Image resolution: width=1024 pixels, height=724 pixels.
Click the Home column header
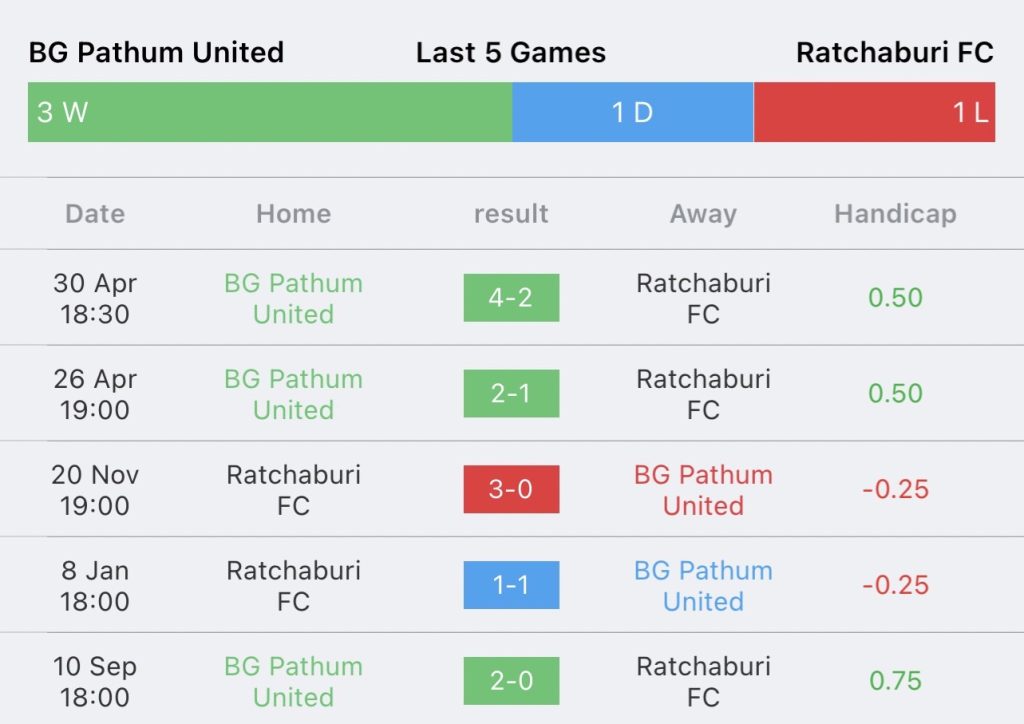tap(293, 214)
